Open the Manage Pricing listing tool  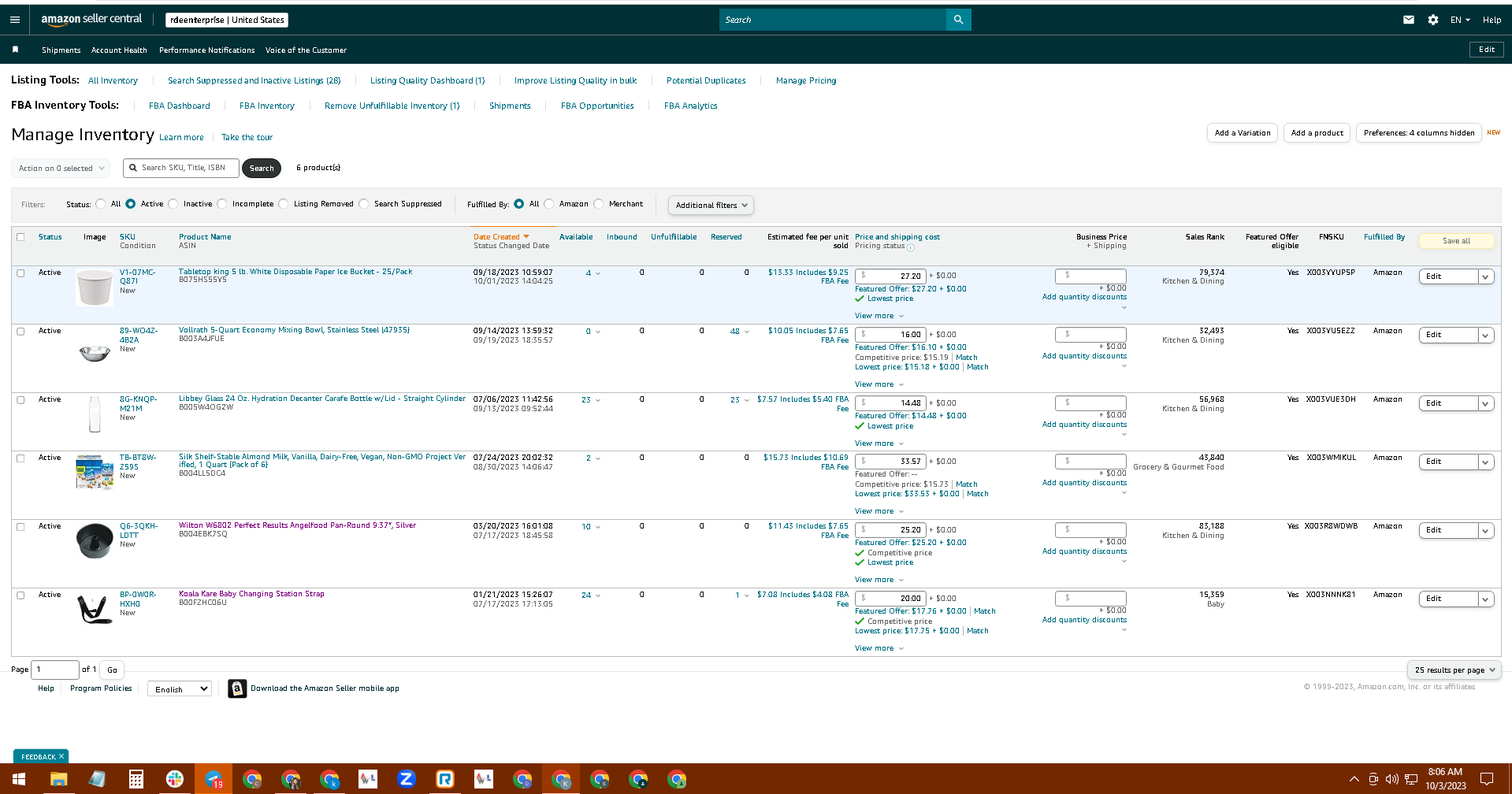[x=806, y=80]
